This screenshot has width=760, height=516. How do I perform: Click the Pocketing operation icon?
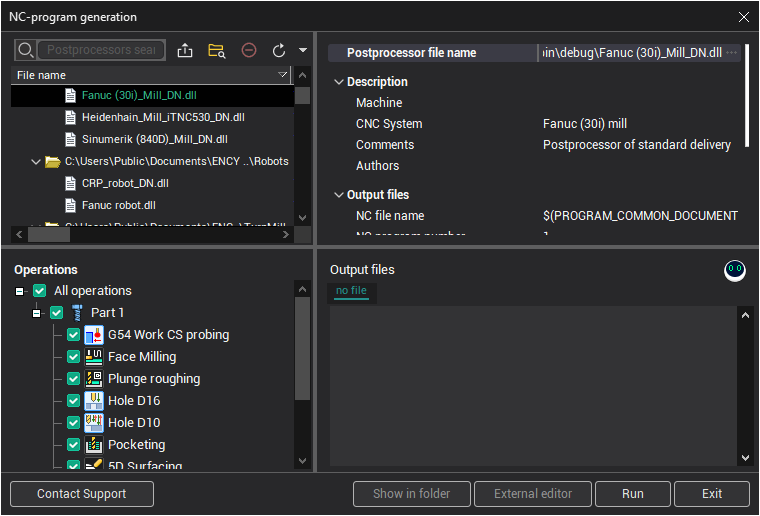(94, 445)
